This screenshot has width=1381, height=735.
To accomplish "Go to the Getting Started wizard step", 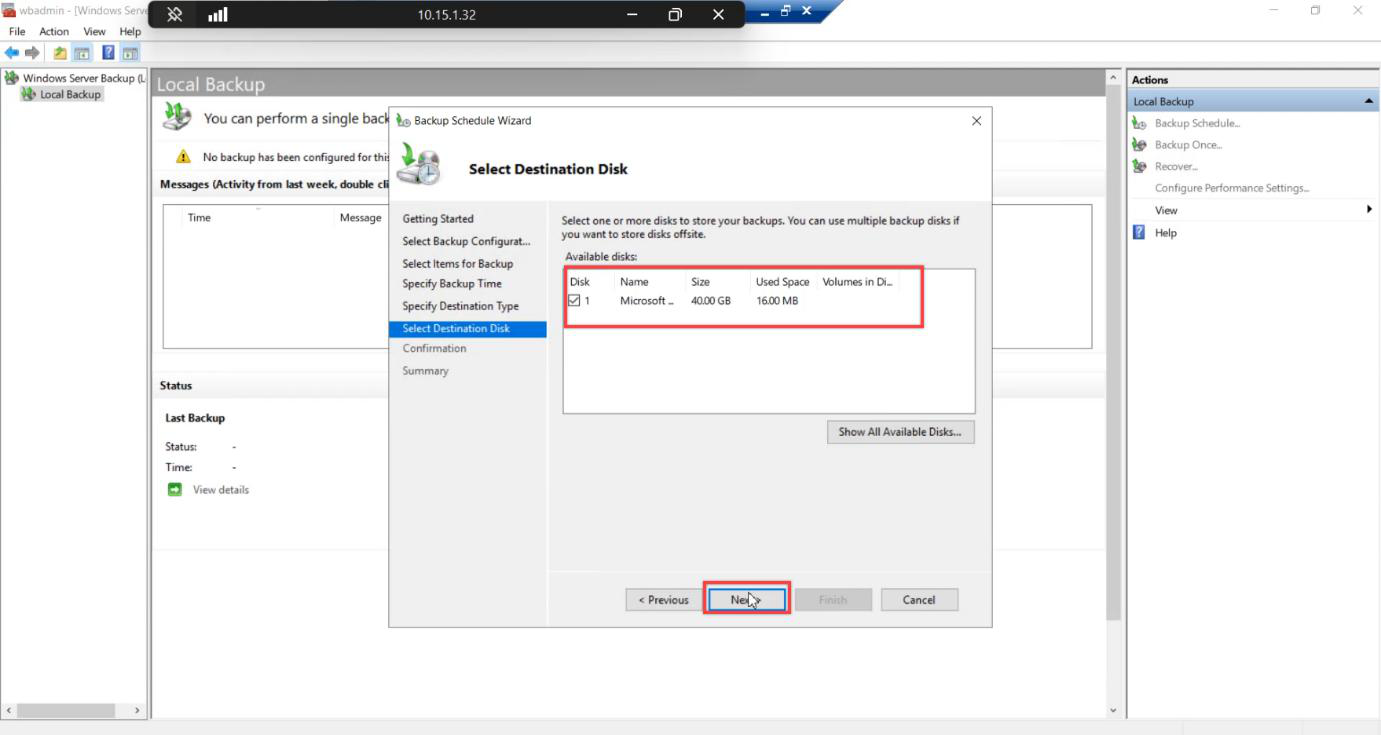I will [x=438, y=219].
